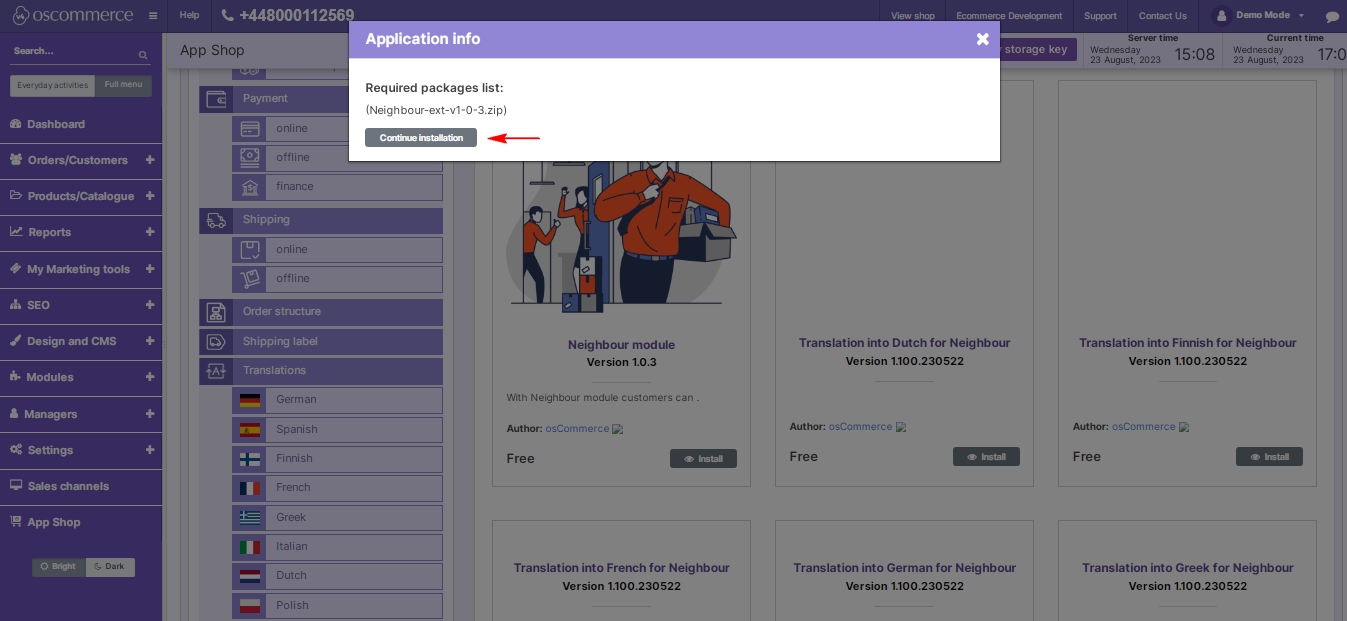Screen dimensions: 1347x621
Task: Click the Translations category icon
Action: (x=215, y=371)
